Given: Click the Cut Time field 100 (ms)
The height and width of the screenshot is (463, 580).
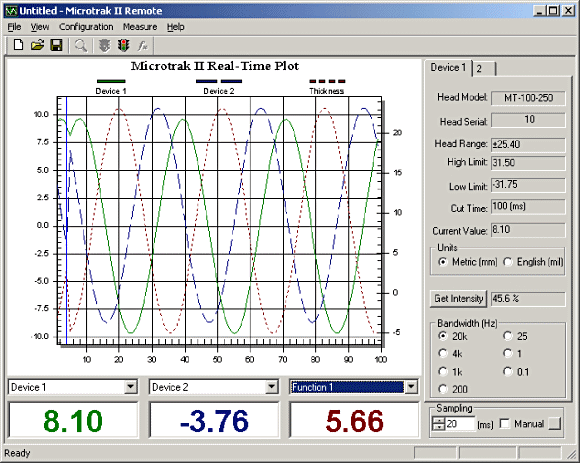Looking at the screenshot, I should coord(528,207).
